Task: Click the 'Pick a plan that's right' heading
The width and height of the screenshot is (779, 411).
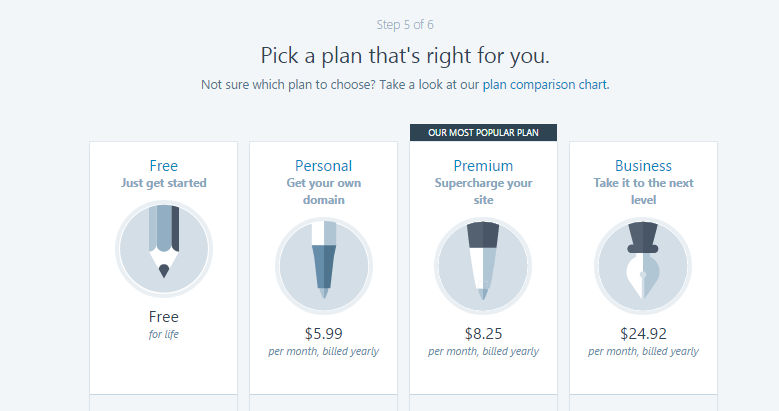Action: (405, 55)
